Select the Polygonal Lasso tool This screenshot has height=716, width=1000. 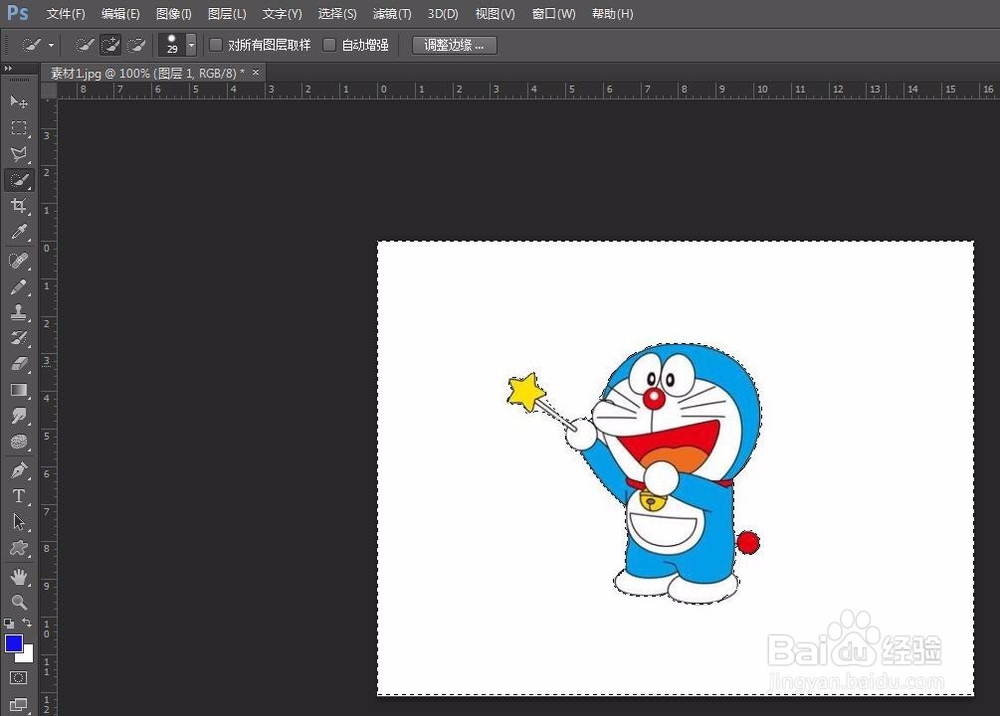pyautogui.click(x=18, y=154)
